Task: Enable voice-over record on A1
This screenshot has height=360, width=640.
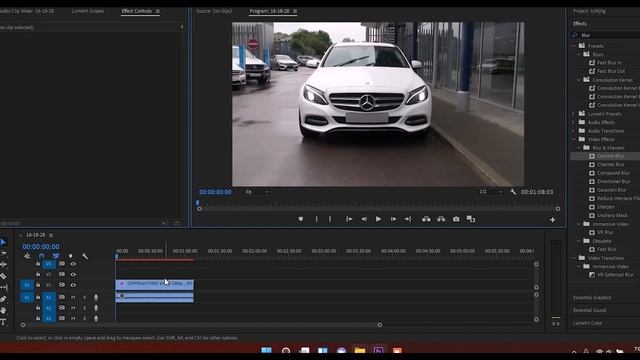Action: [x=96, y=298]
